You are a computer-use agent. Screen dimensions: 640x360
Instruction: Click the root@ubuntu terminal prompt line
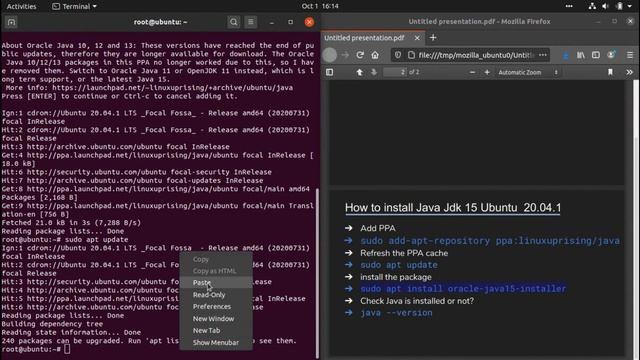(36, 349)
